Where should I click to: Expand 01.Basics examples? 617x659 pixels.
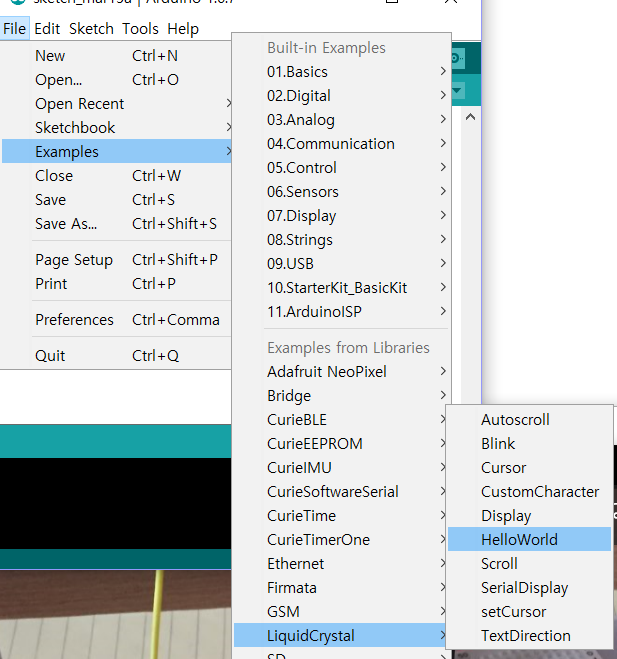(x=341, y=71)
